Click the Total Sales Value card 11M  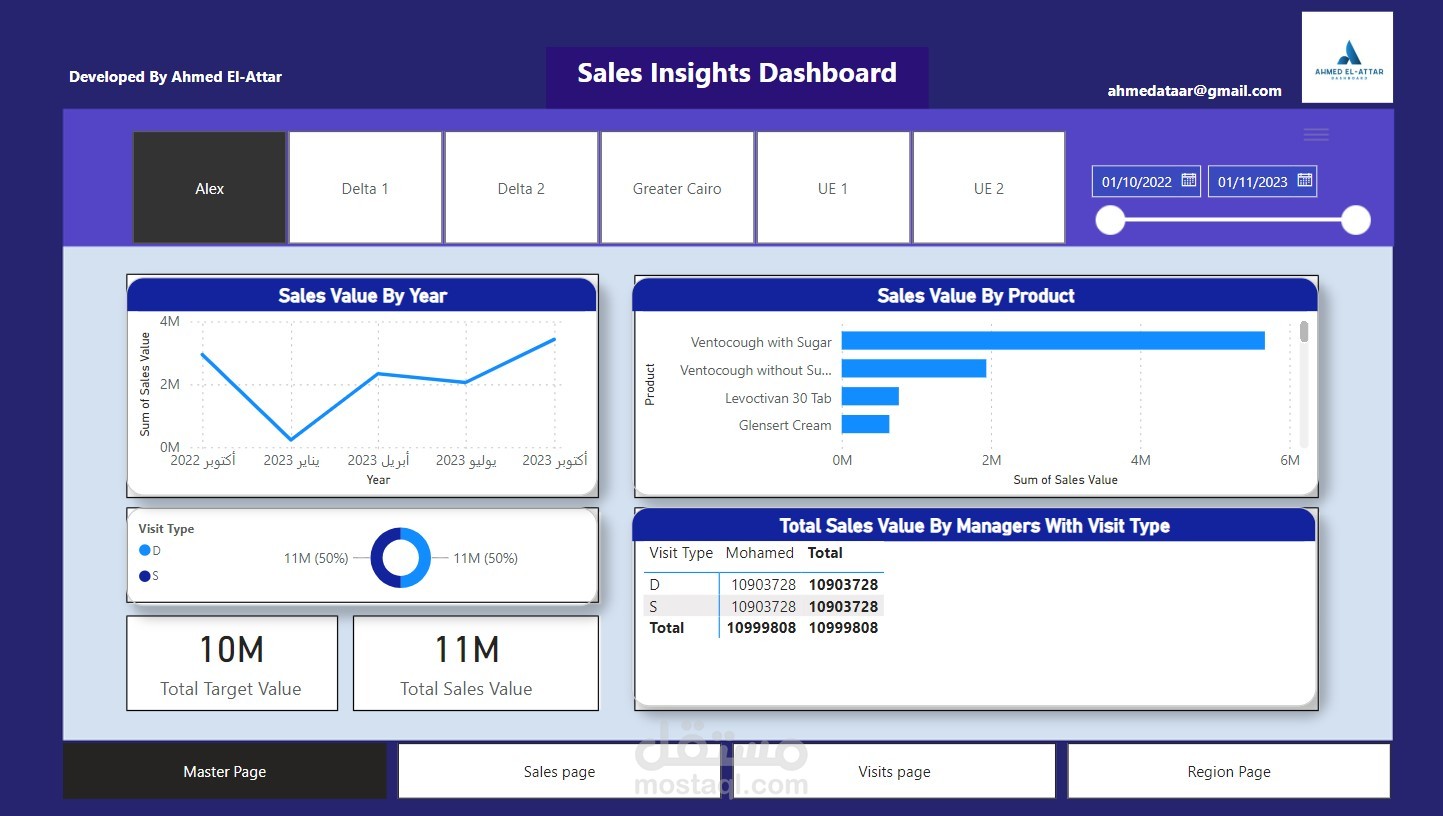(x=476, y=663)
